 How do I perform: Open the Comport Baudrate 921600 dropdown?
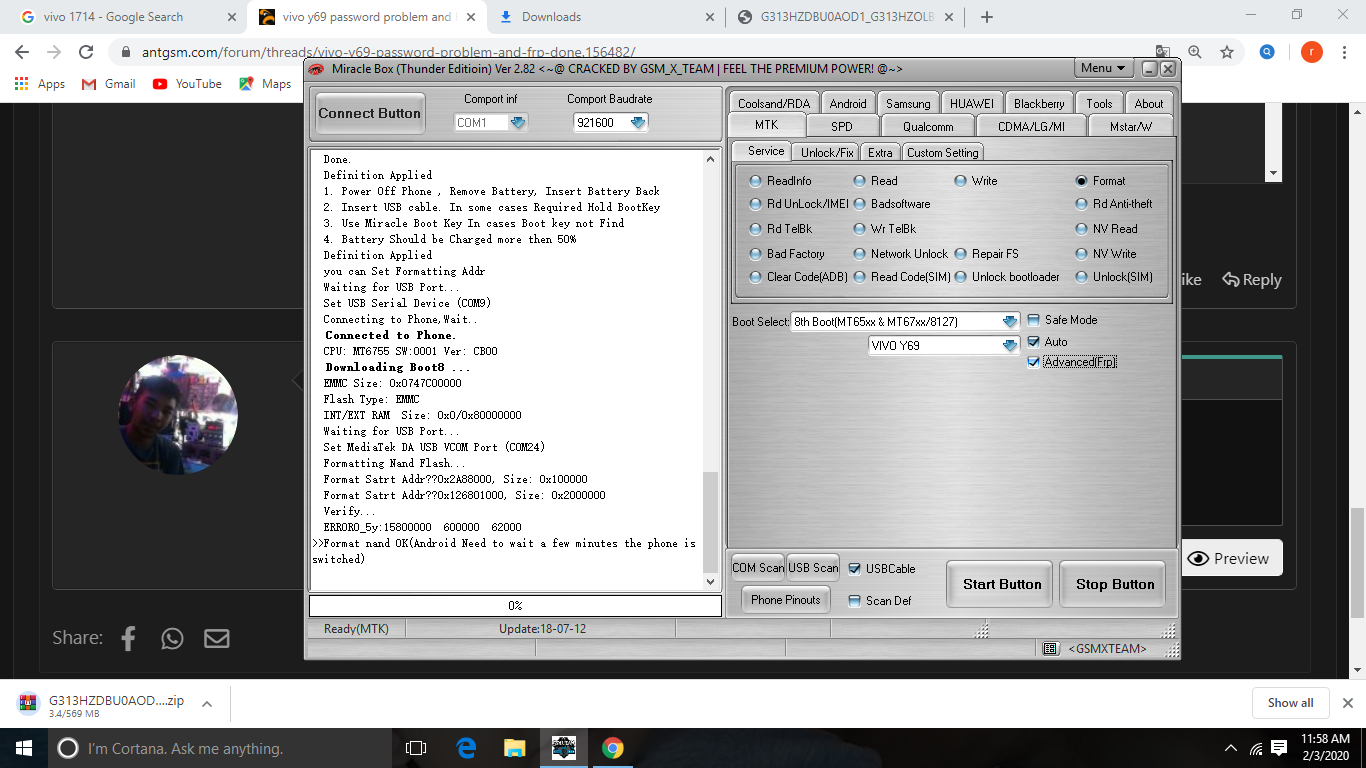tap(637, 123)
